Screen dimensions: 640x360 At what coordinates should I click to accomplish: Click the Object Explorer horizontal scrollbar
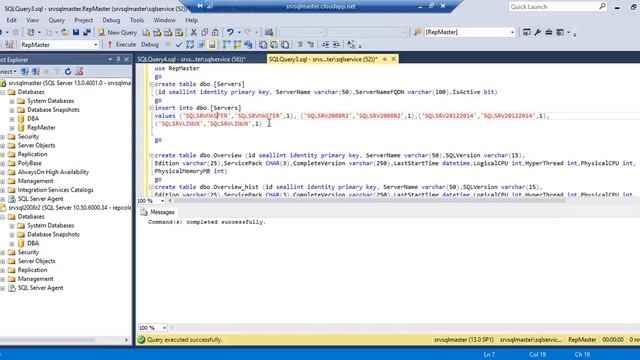pos(48,340)
